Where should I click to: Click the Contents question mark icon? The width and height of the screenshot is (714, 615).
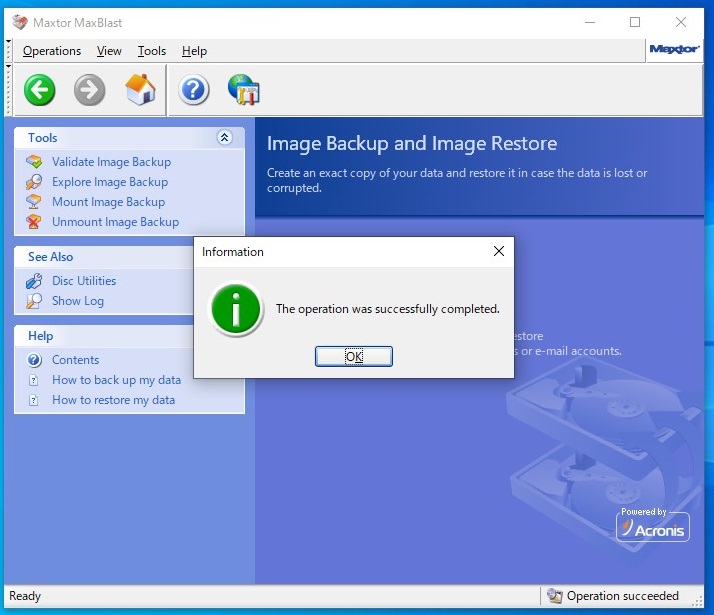pyautogui.click(x=34, y=360)
